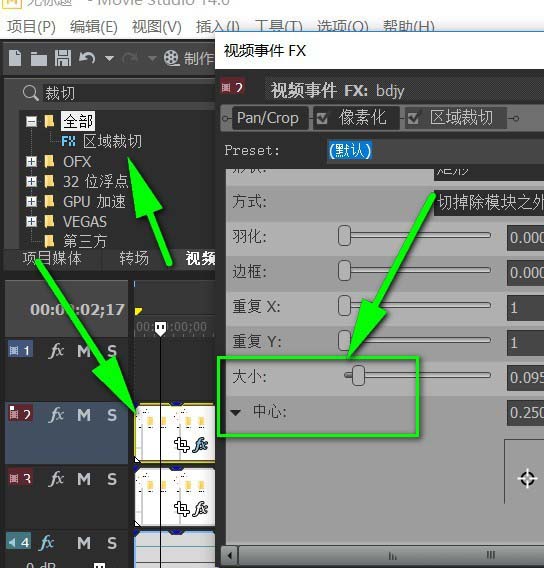Viewport: 544px width, 568px height.
Task: Expand the 32 位浮点 folder
Action: point(32,181)
